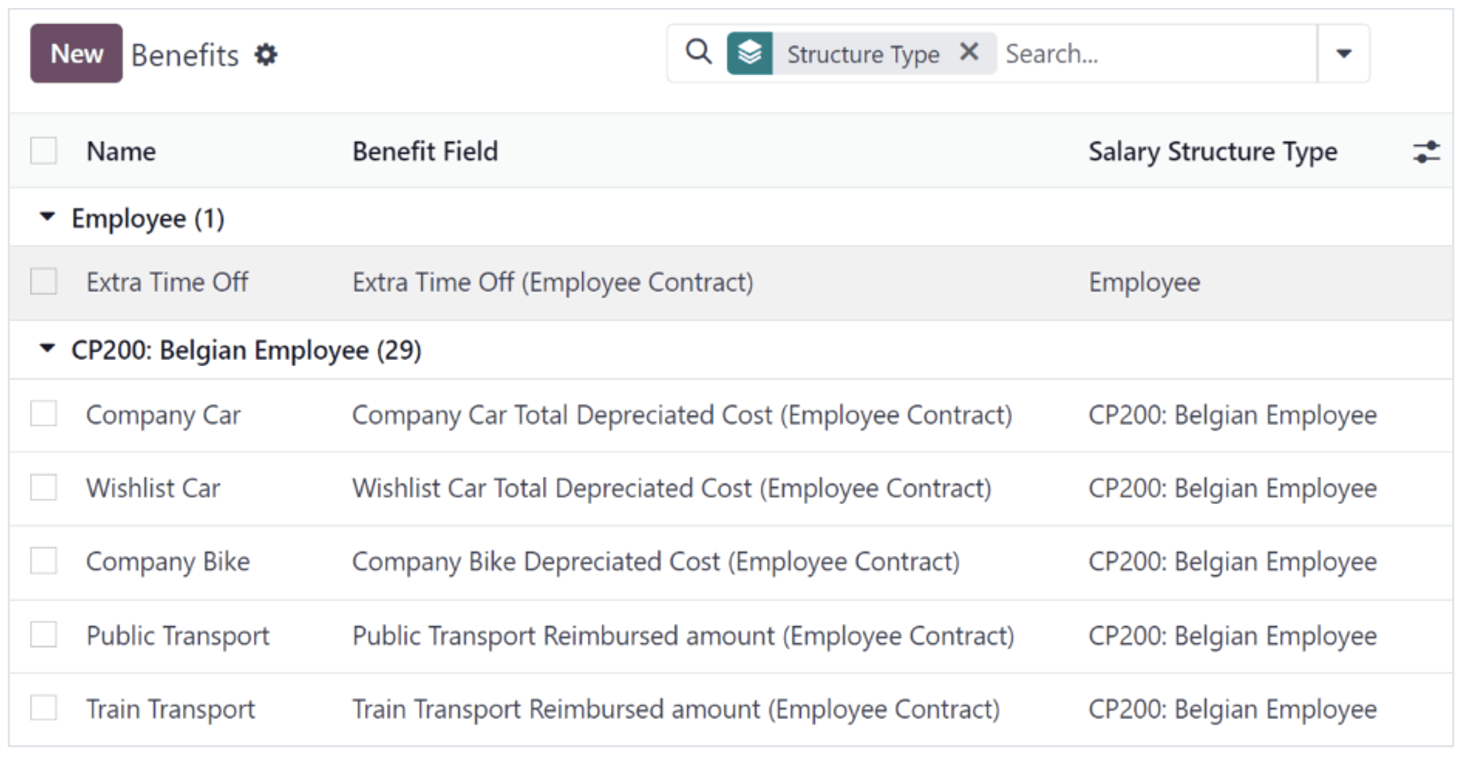The height and width of the screenshot is (758, 1464).
Task: Open the Company Bike benefit record
Action: (168, 562)
